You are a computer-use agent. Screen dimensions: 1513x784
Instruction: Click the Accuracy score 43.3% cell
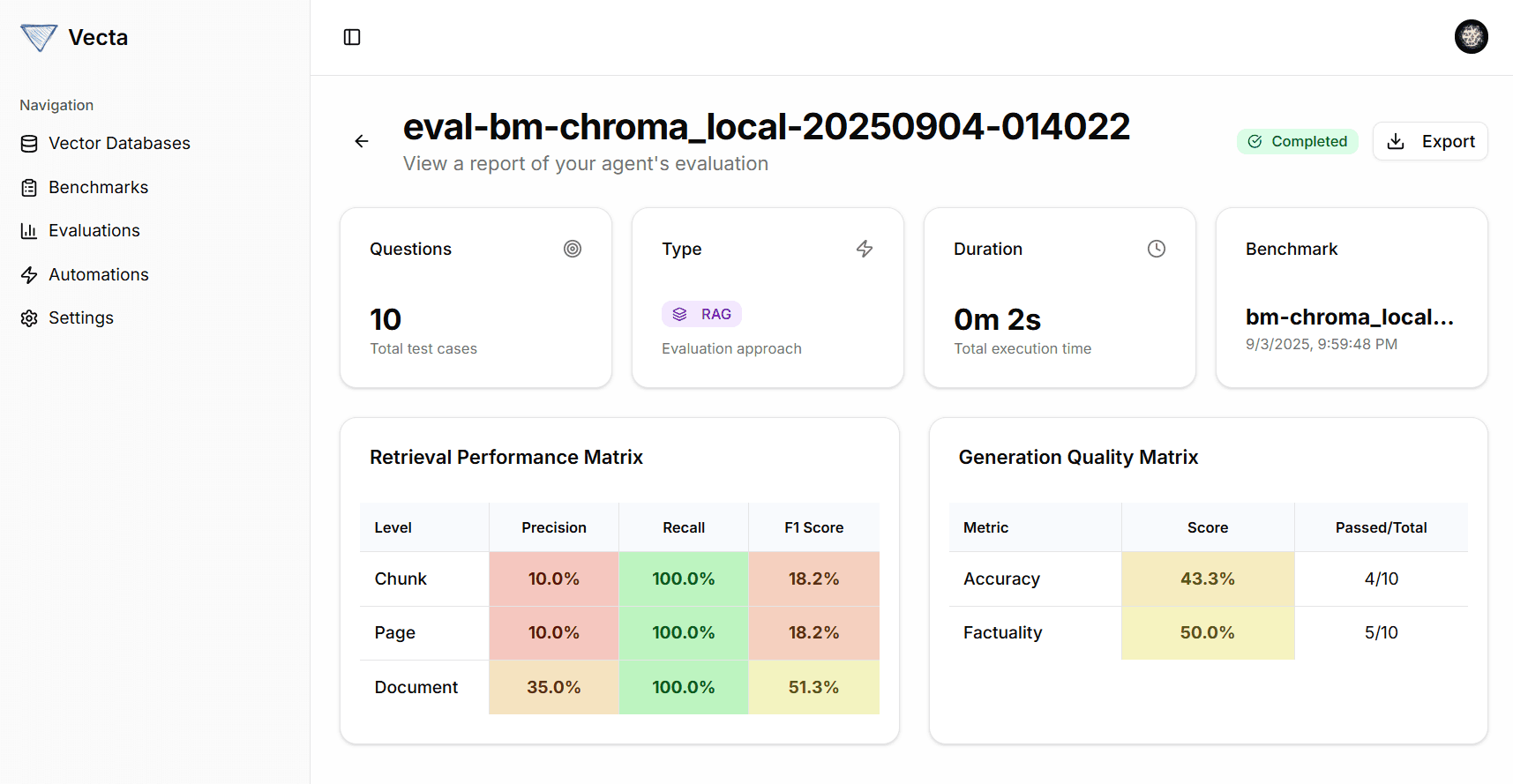(1207, 579)
